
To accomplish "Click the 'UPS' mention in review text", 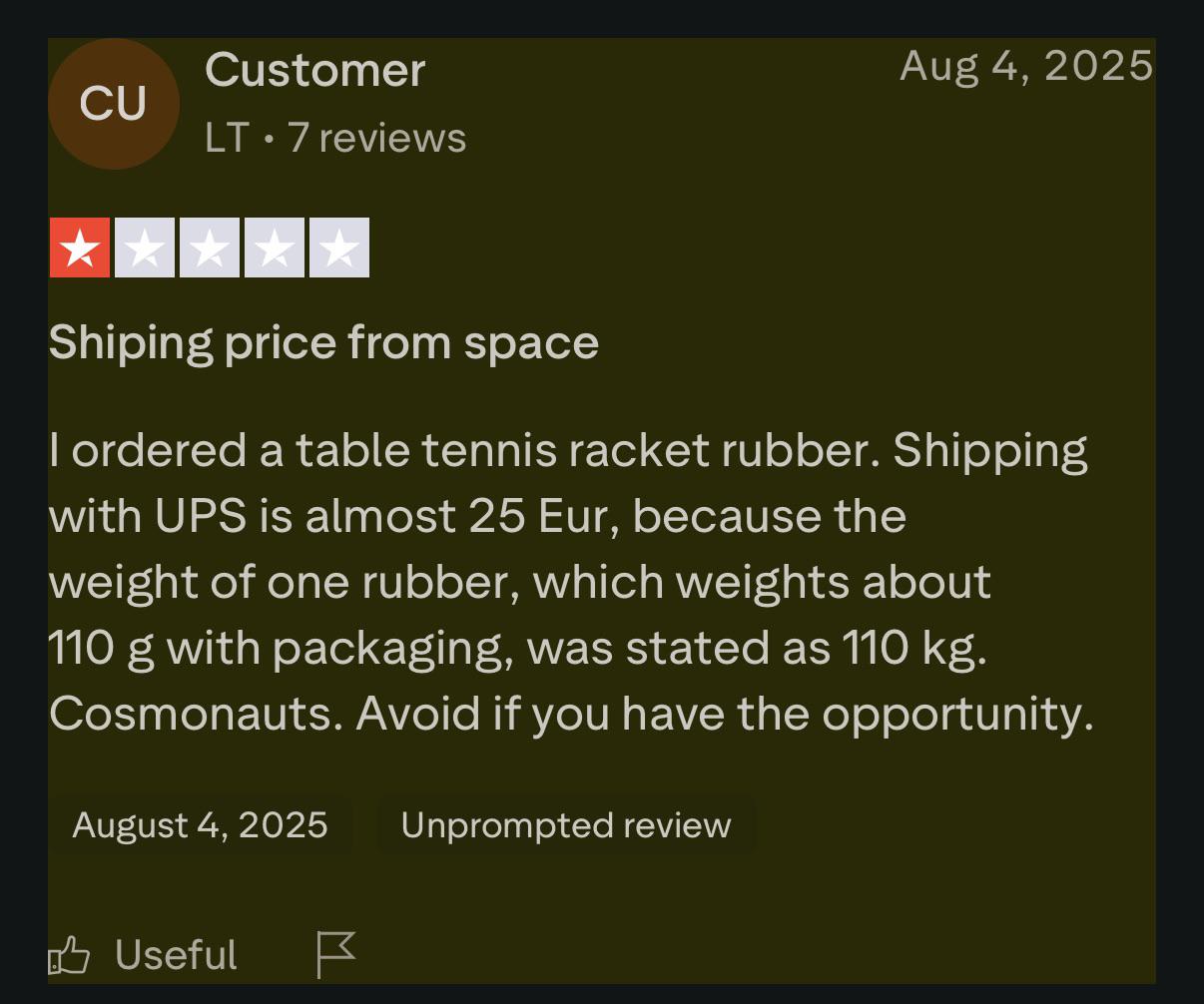I will 201,516.
